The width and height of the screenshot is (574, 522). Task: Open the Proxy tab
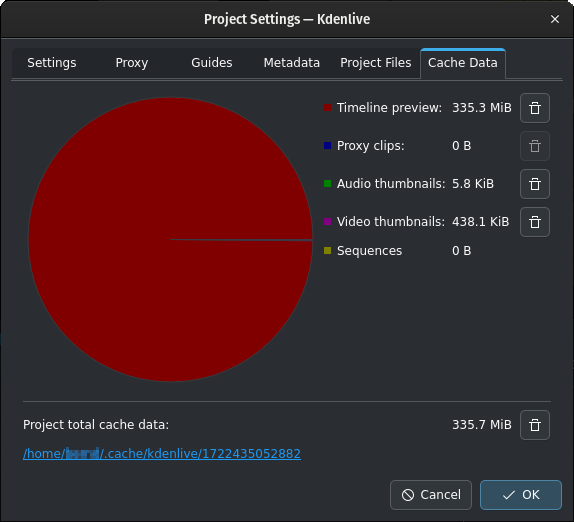pos(132,63)
